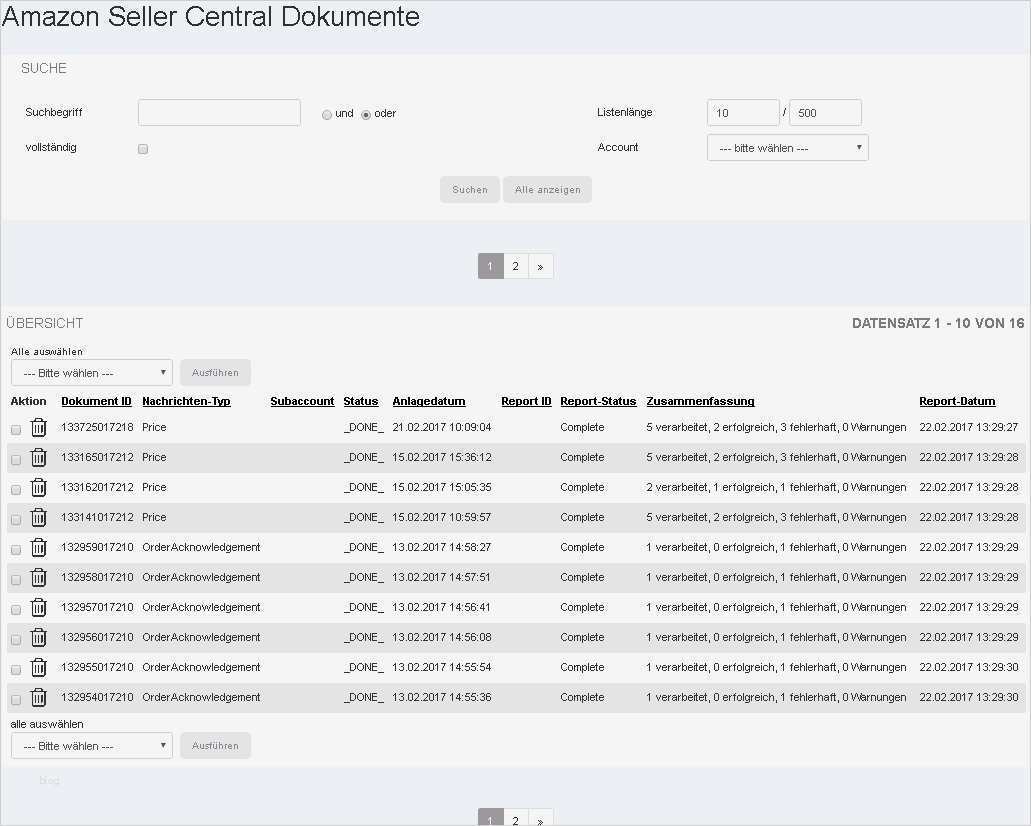Select the 'und' radio option
The height and width of the screenshot is (826, 1031).
(327, 115)
